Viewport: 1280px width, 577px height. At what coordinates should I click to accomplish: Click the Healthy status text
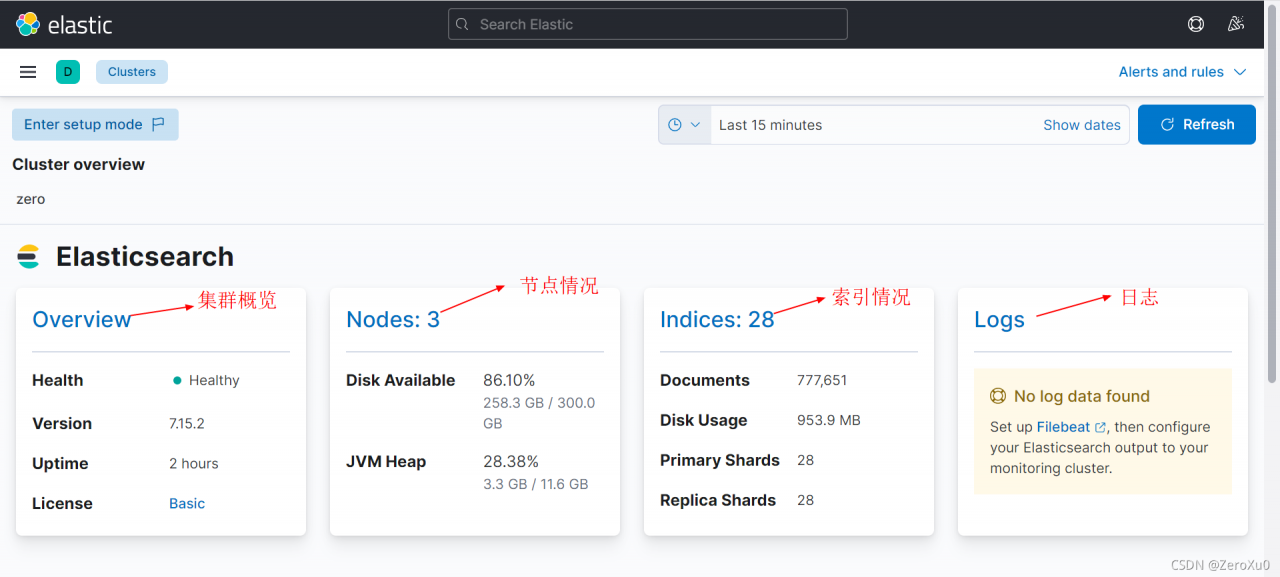pyautogui.click(x=214, y=380)
